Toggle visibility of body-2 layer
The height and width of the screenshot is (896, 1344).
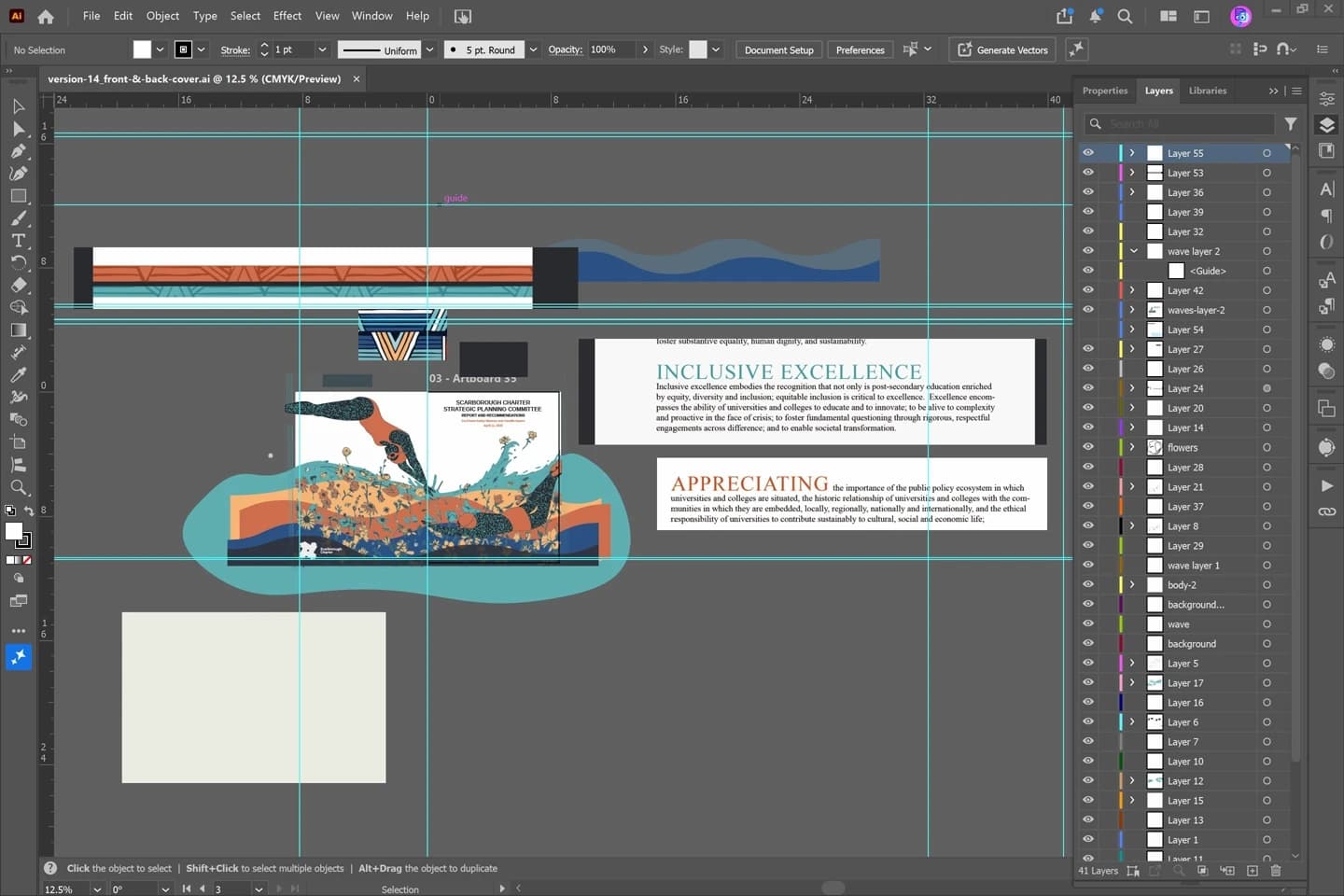pyautogui.click(x=1088, y=583)
